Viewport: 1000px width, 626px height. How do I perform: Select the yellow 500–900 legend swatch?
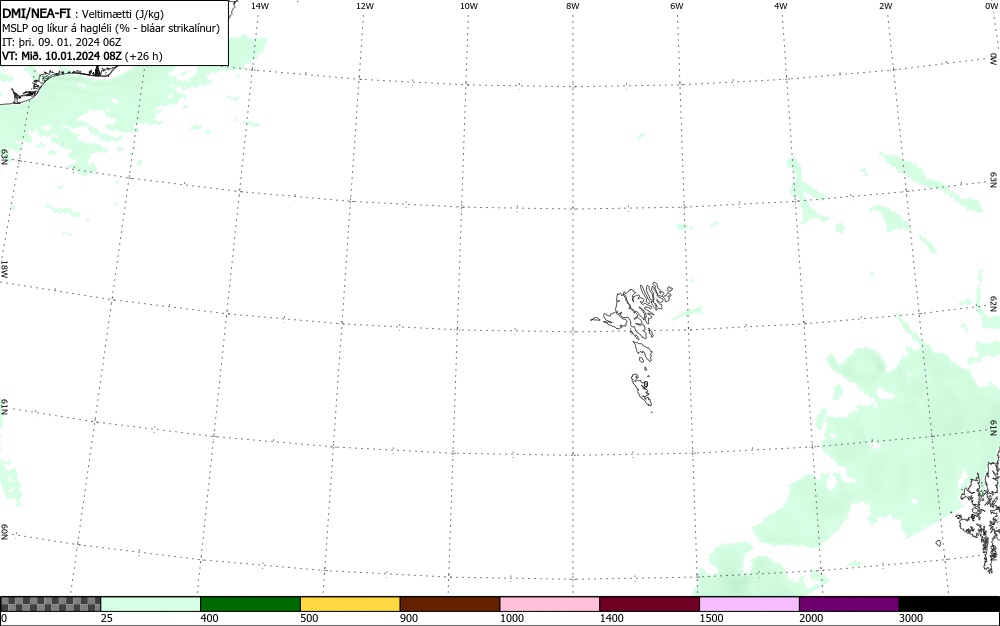pyautogui.click(x=350, y=604)
